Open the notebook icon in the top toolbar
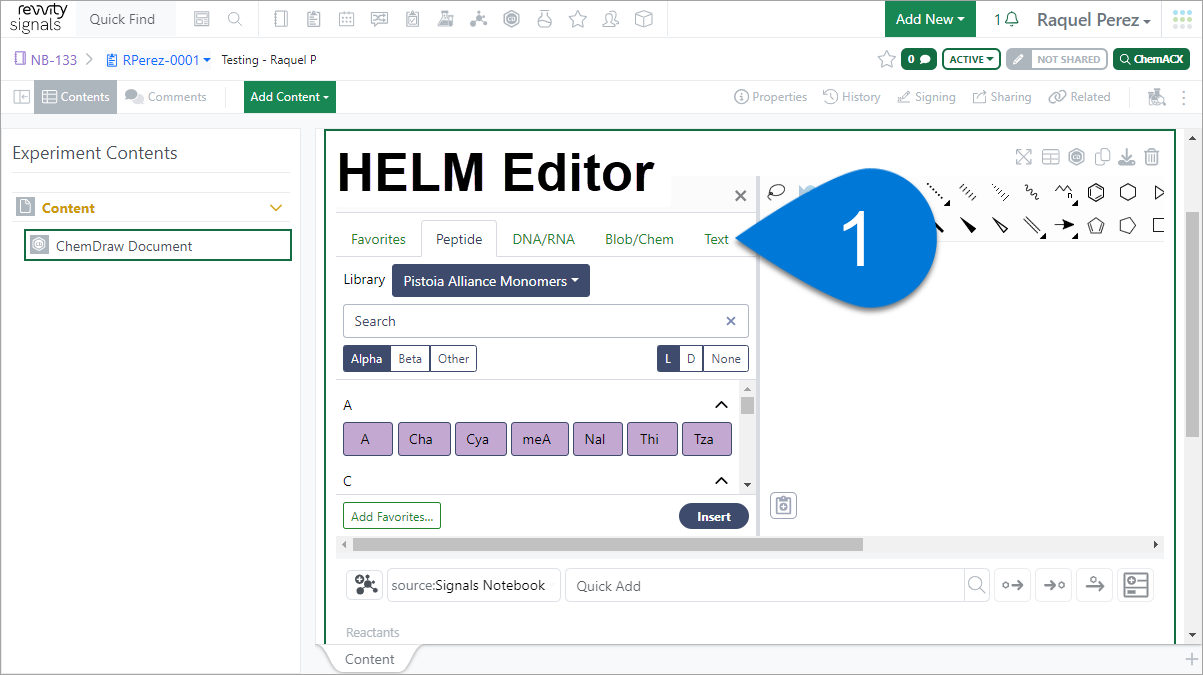The height and width of the screenshot is (675, 1203). coord(280,19)
